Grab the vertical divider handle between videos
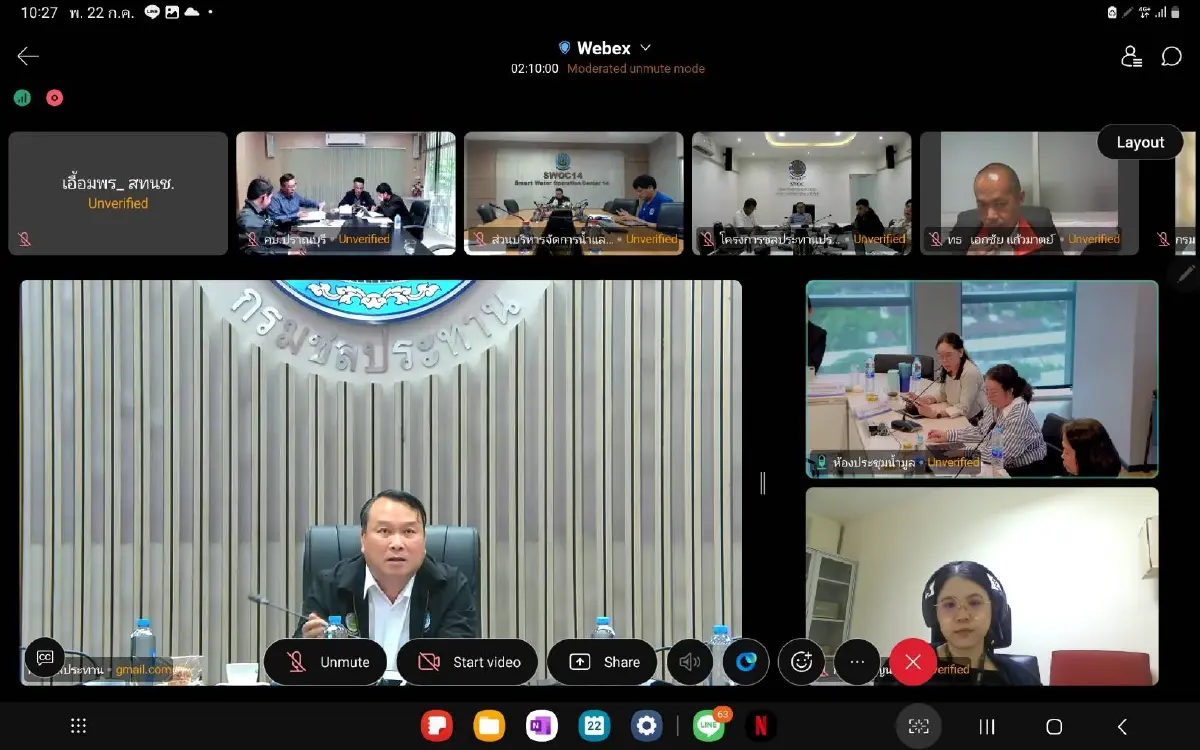The height and width of the screenshot is (750, 1200). (763, 483)
